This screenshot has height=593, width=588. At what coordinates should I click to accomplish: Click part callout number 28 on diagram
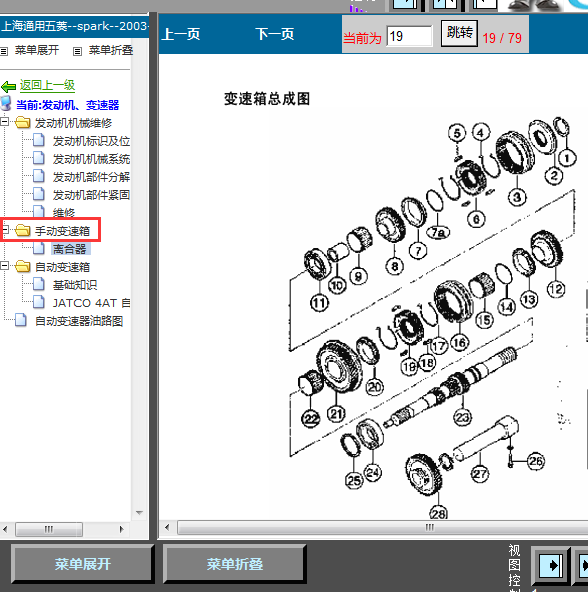(x=439, y=514)
